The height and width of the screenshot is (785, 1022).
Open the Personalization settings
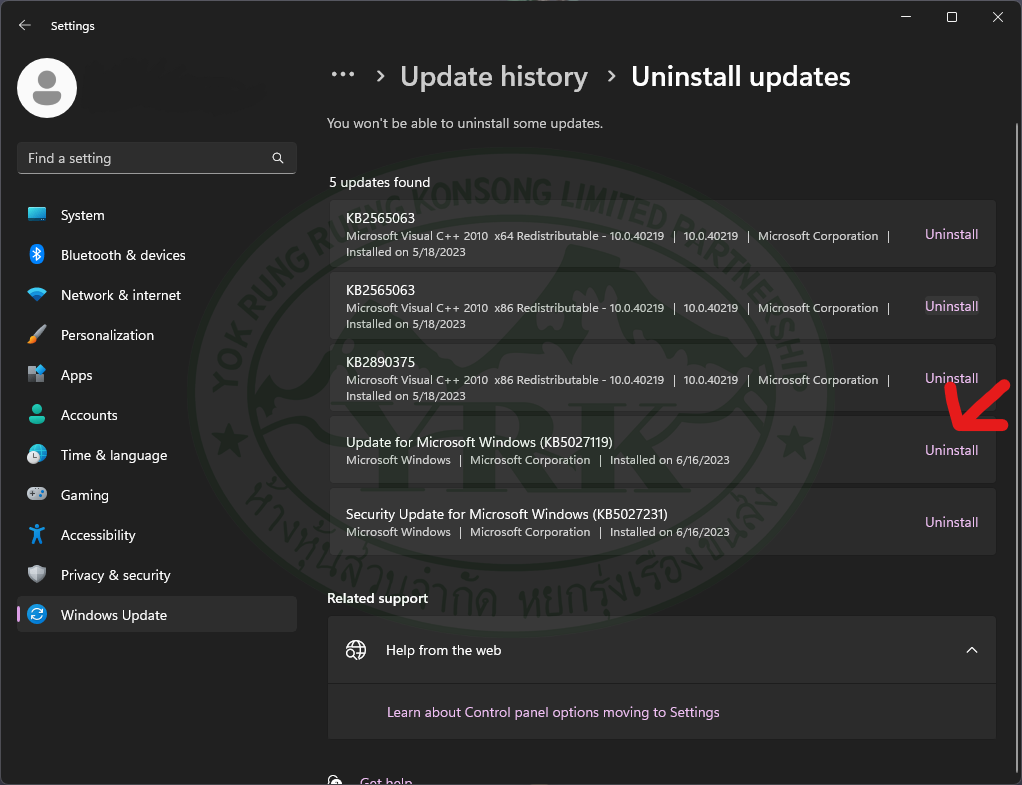pos(156,335)
